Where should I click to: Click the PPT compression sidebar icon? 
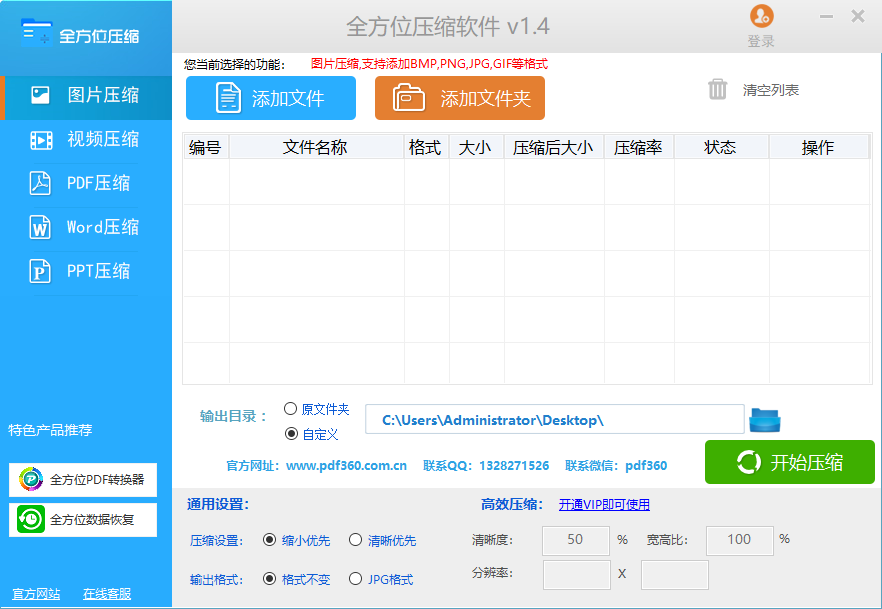click(41, 271)
